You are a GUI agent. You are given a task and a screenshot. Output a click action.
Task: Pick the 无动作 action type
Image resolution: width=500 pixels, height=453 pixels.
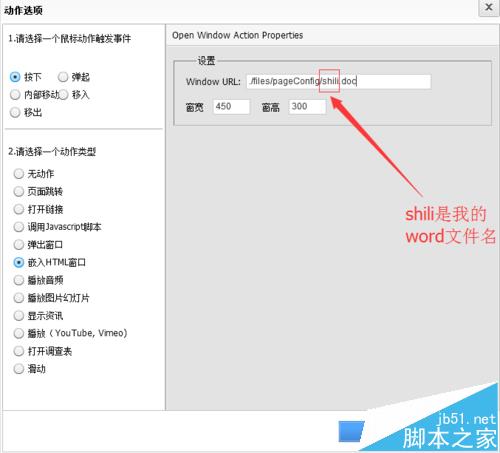[x=19, y=173]
